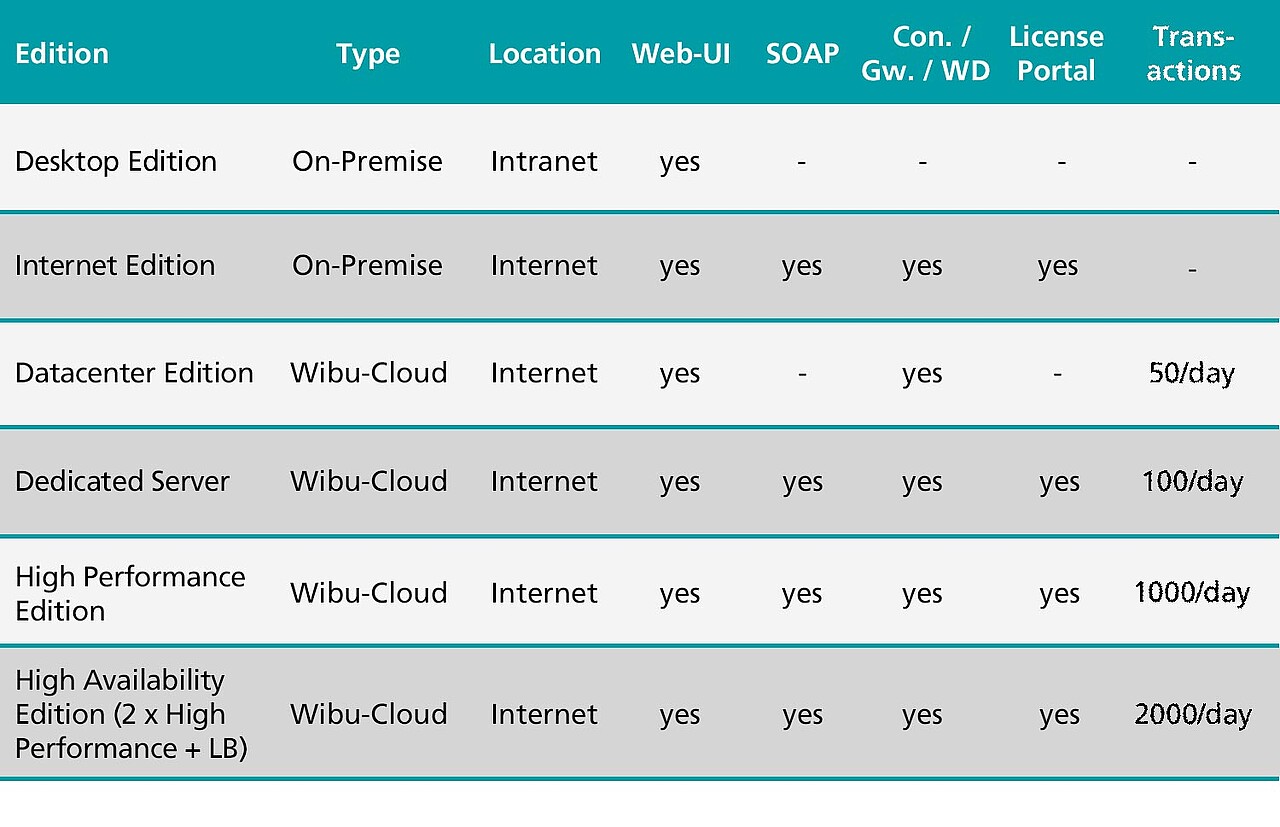Click the Edition column header
The height and width of the screenshot is (827, 1280).
click(62, 53)
